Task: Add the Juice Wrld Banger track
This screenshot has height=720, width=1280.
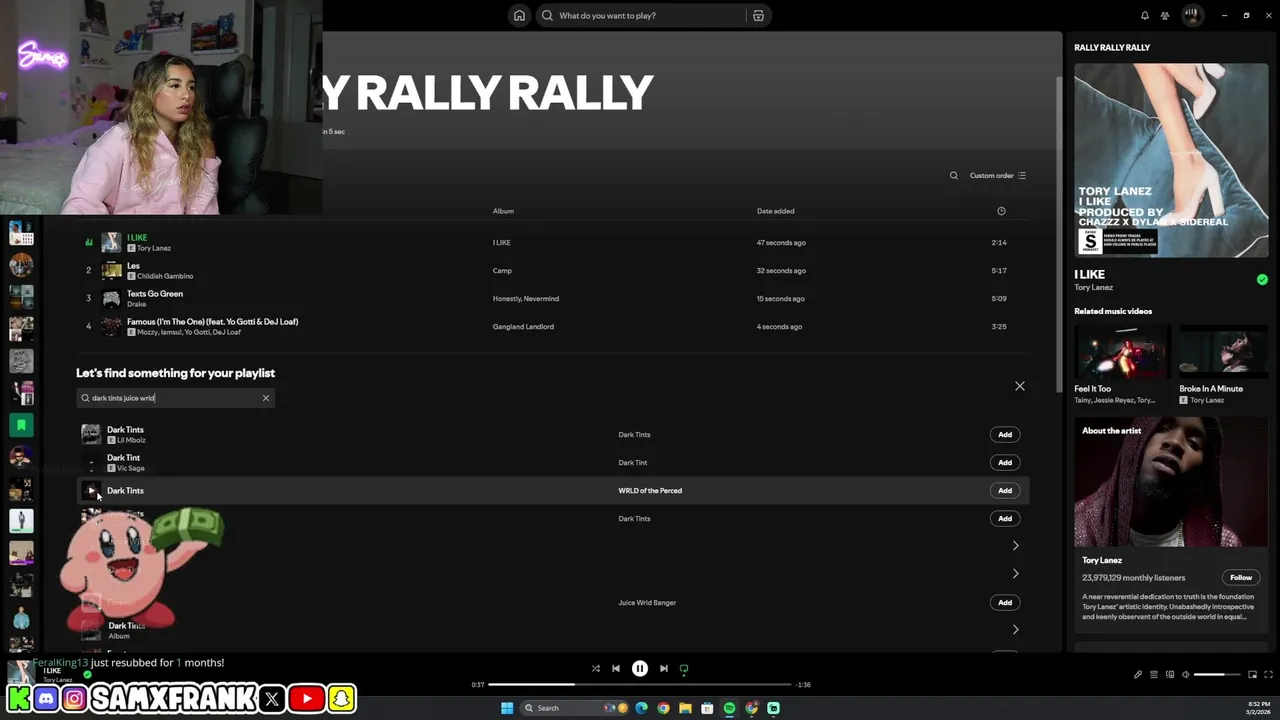Action: [x=1005, y=602]
